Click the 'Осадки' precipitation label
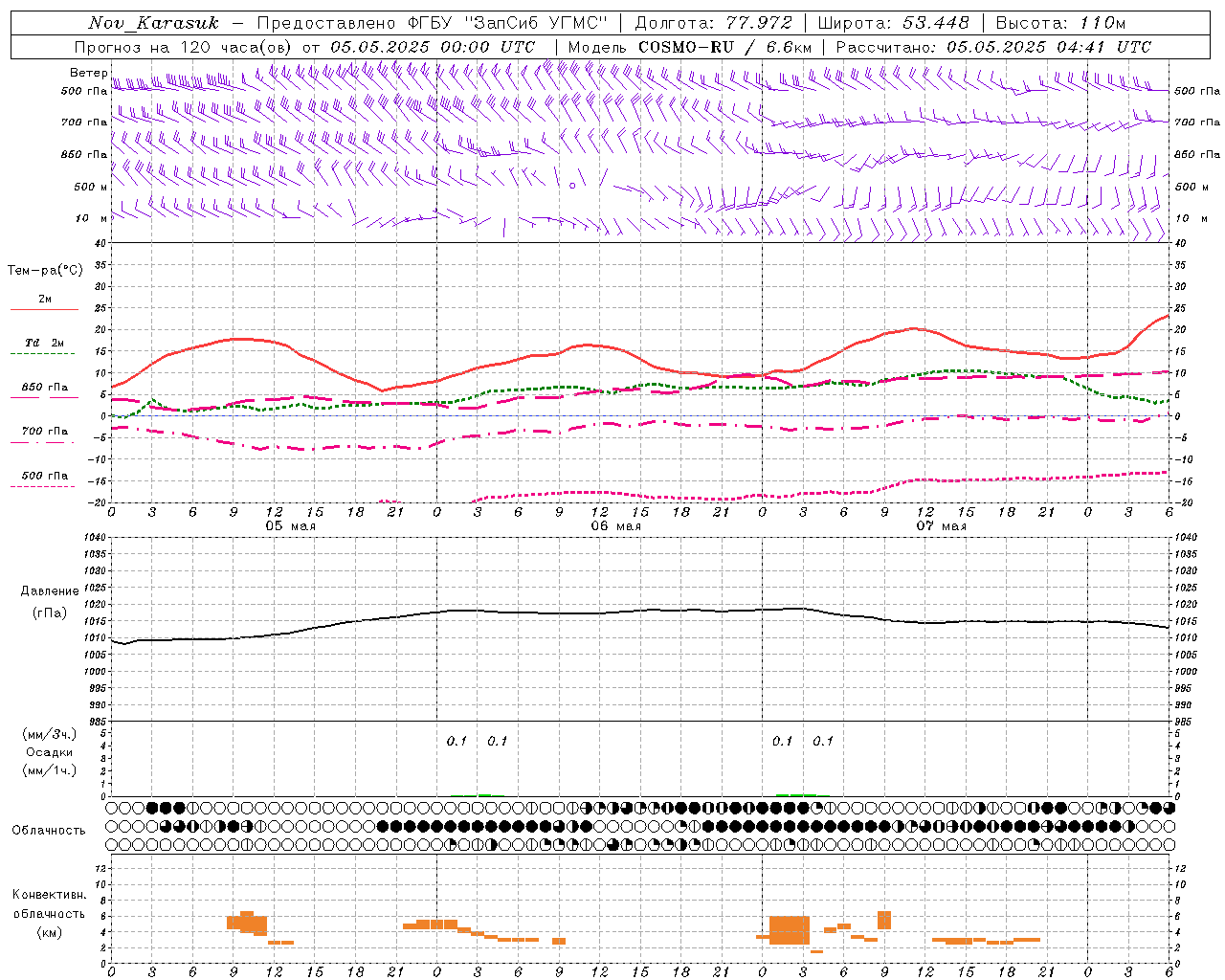This screenshot has height=980, width=1225. [50, 752]
